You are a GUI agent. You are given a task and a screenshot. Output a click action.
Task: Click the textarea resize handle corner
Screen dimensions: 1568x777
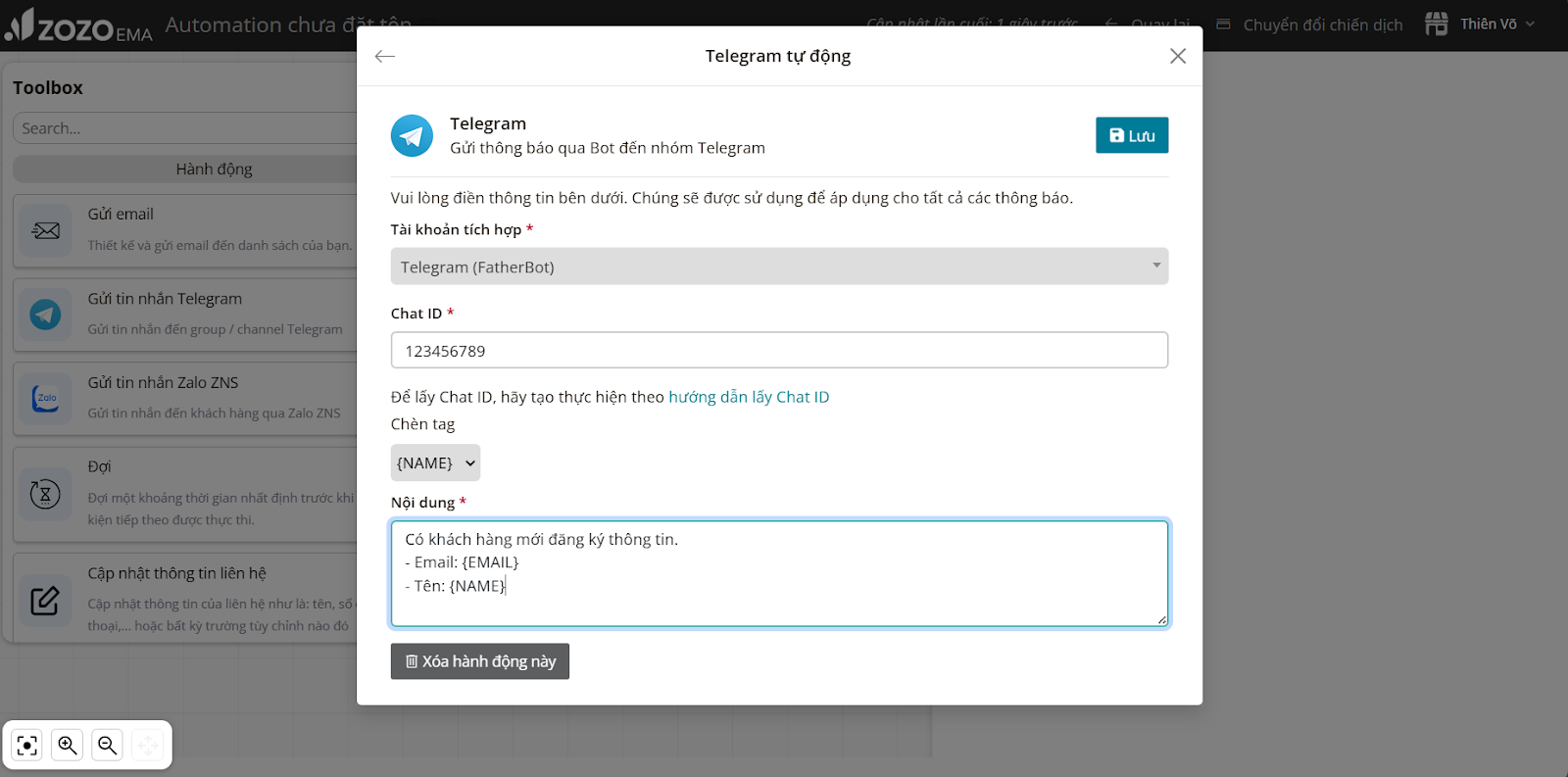point(1161,619)
